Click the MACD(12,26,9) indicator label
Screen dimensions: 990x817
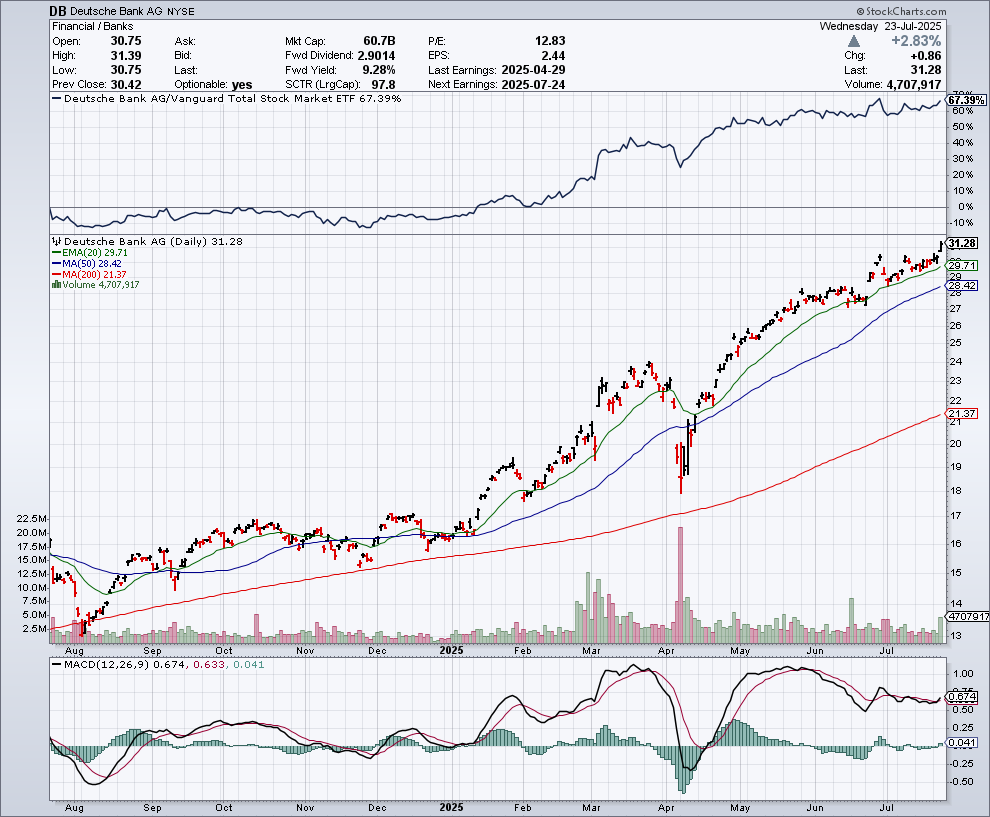[105, 664]
